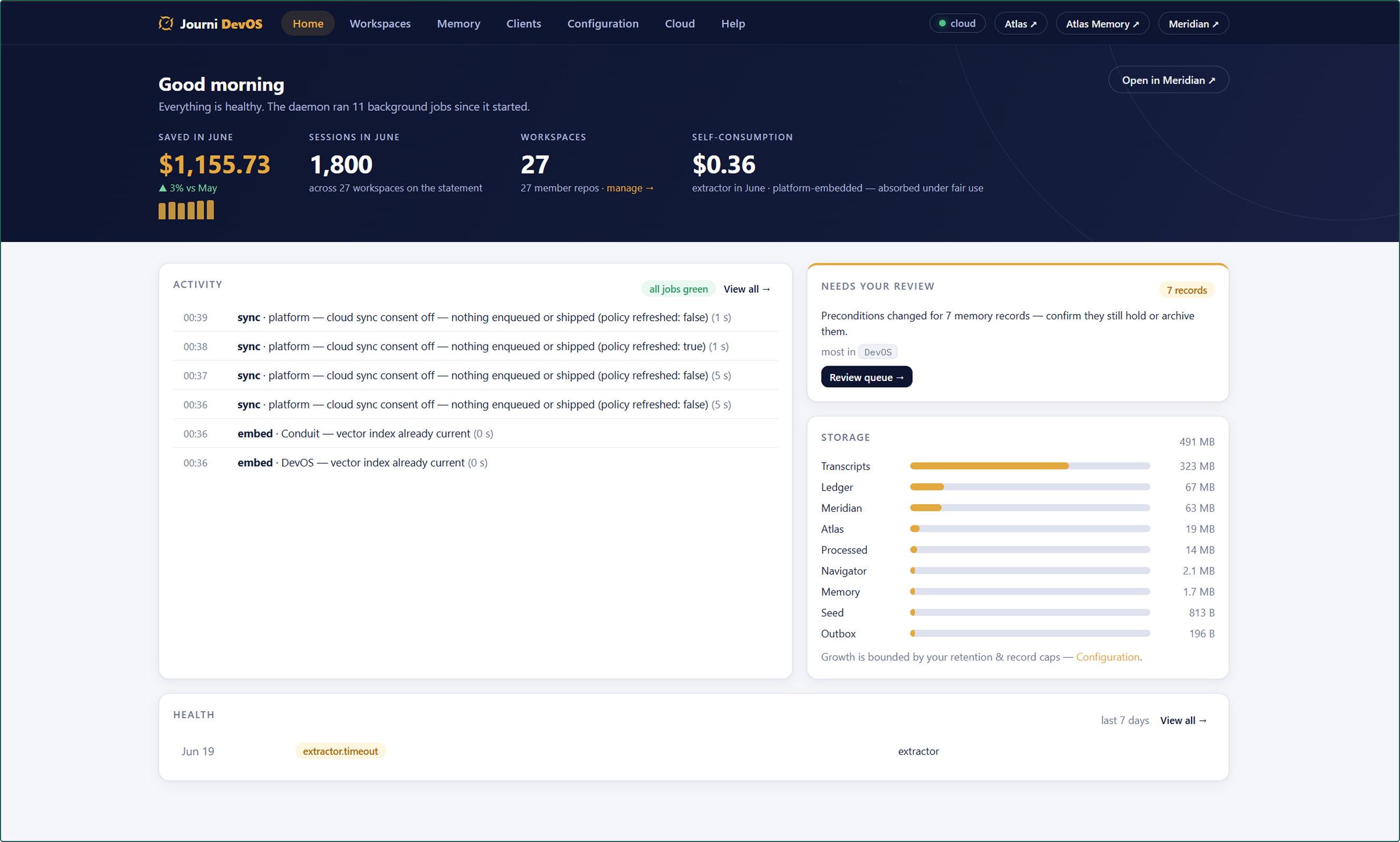Click the $1,155.73 saved amount
Viewport: 1400px width, 842px height.
click(214, 165)
